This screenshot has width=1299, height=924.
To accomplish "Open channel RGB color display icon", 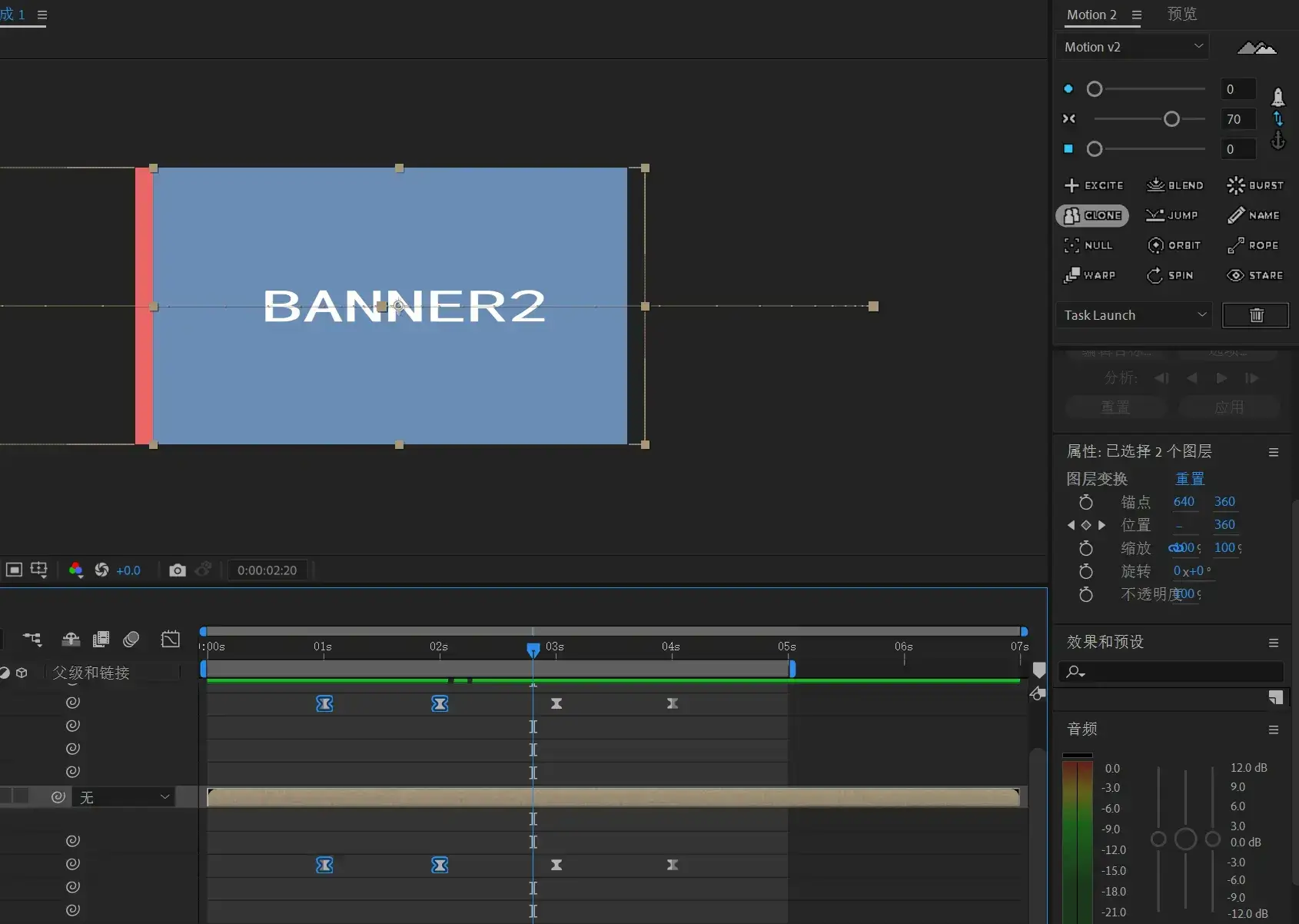I will tap(75, 570).
